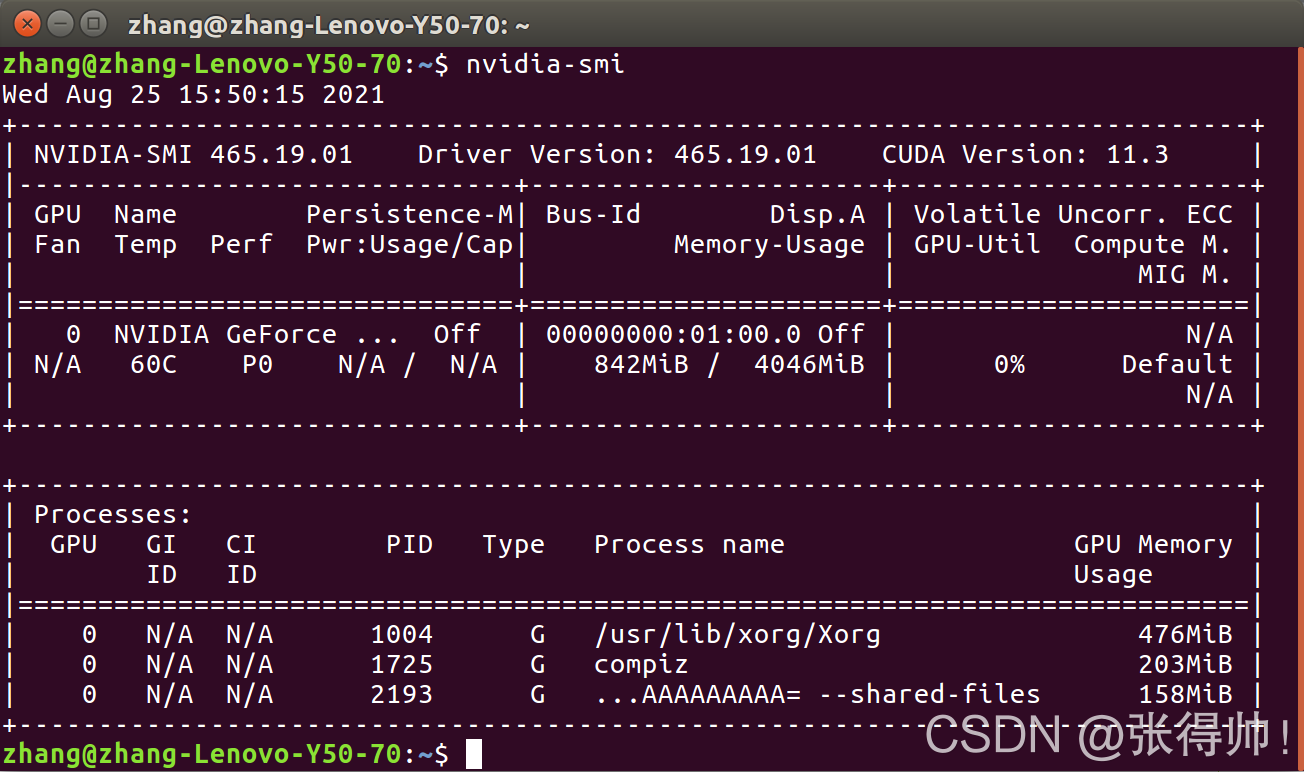The image size is (1304, 772).
Task: Click the 'Process name' column header
Action: point(689,545)
